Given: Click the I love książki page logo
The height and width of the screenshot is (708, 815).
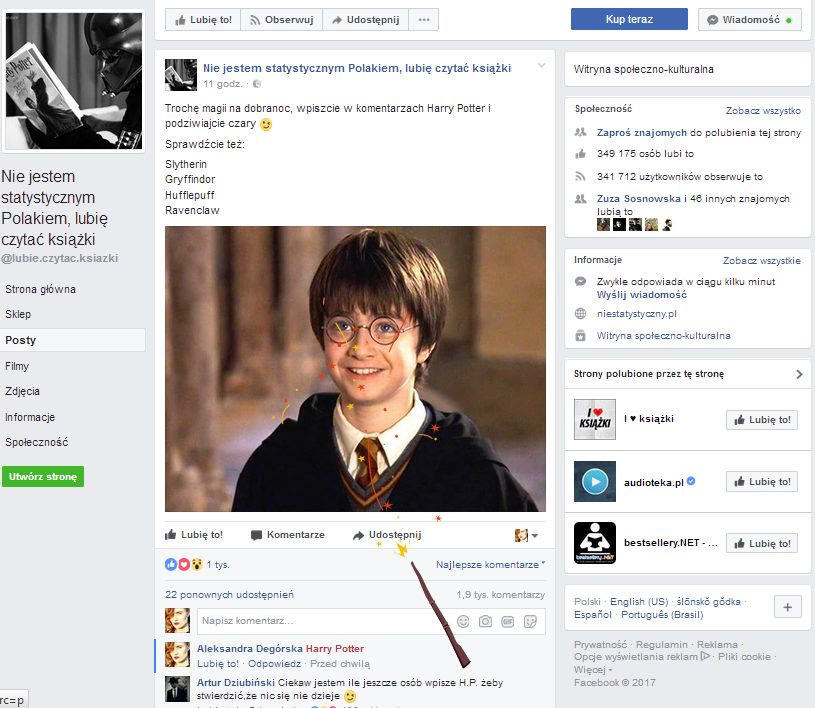Looking at the screenshot, I should pyautogui.click(x=595, y=419).
